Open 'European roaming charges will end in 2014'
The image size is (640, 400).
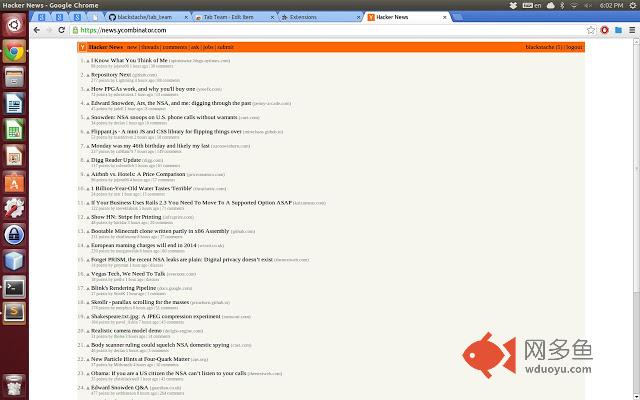point(144,245)
